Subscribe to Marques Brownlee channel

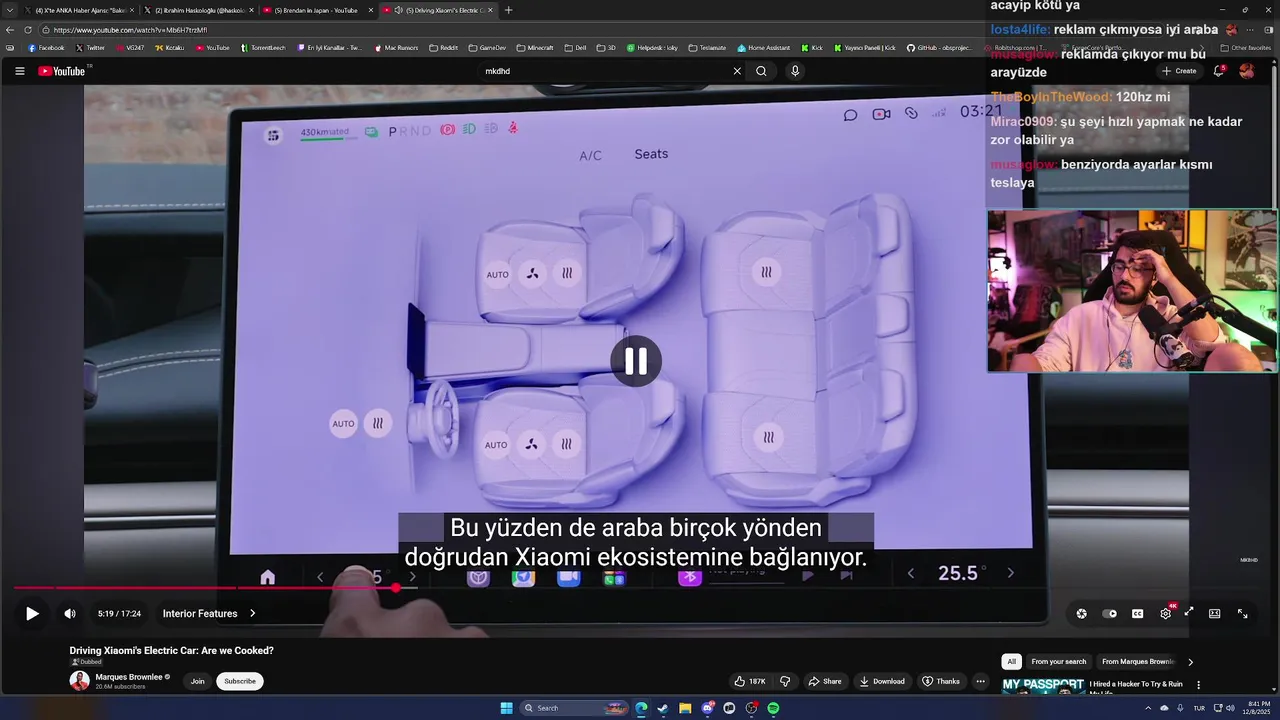pyautogui.click(x=240, y=681)
